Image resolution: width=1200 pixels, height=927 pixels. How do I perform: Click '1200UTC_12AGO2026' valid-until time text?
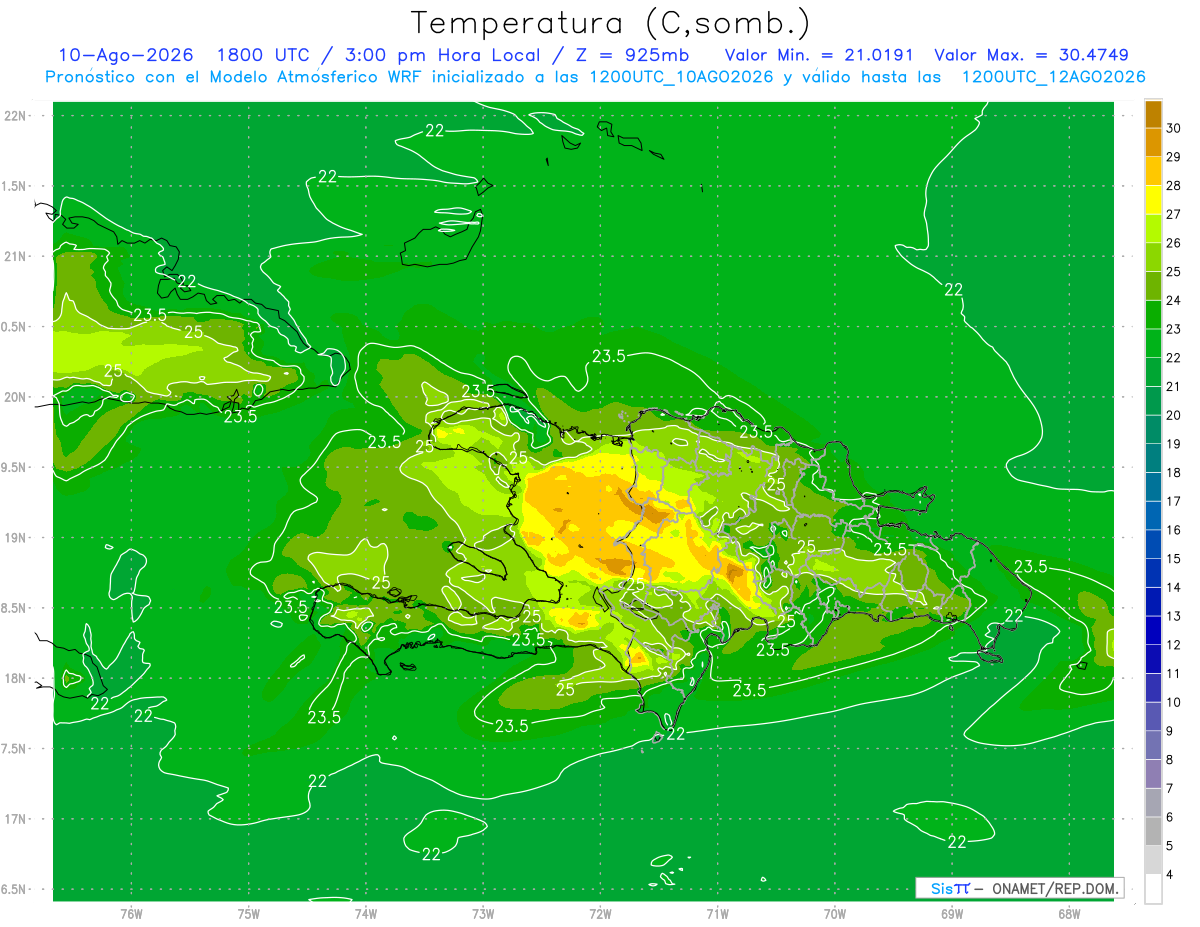[1053, 77]
